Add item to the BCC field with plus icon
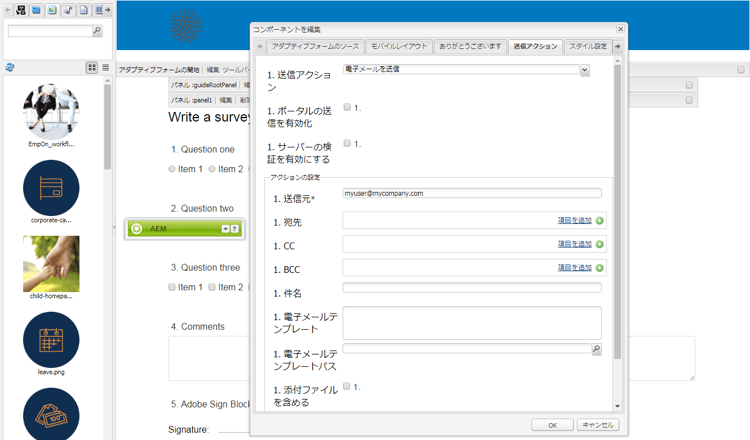This screenshot has width=750, height=440. point(599,268)
